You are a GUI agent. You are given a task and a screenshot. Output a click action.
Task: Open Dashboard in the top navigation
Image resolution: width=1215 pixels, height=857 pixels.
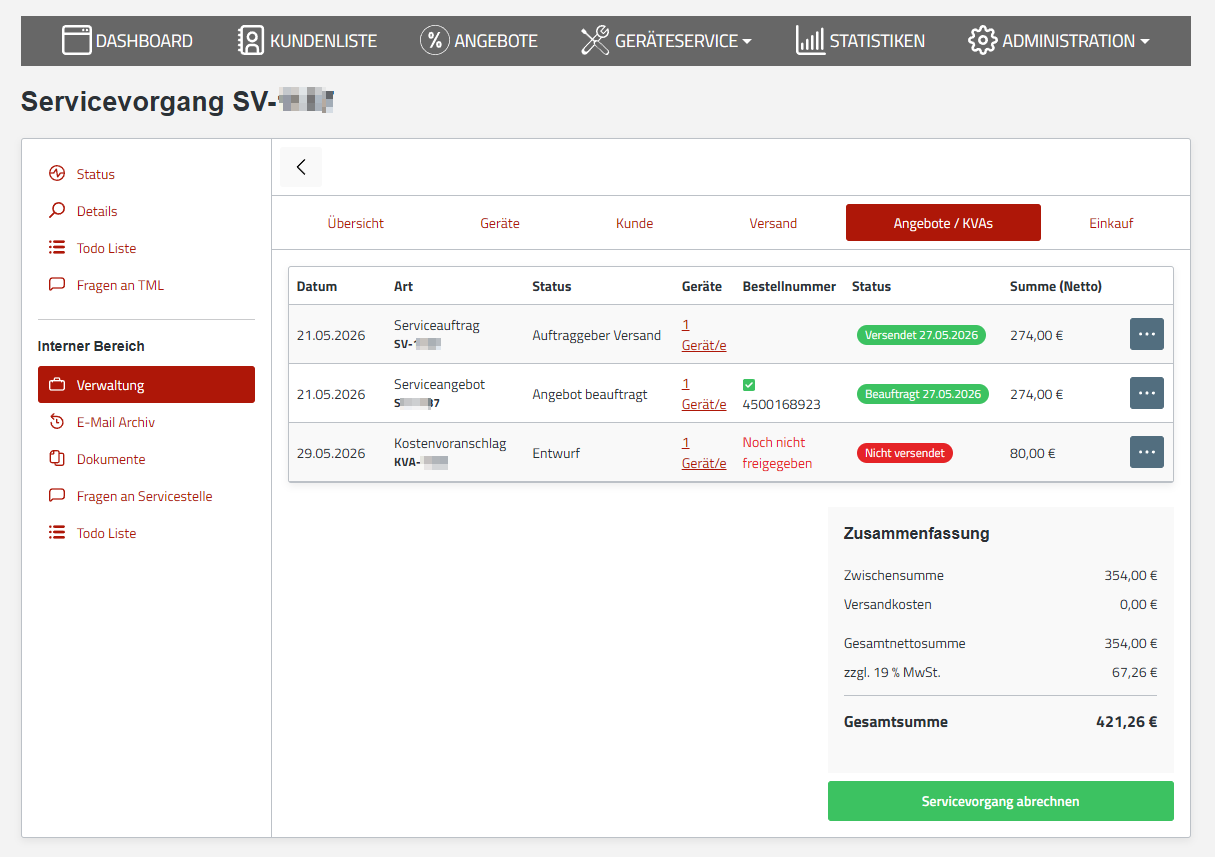(x=127, y=41)
